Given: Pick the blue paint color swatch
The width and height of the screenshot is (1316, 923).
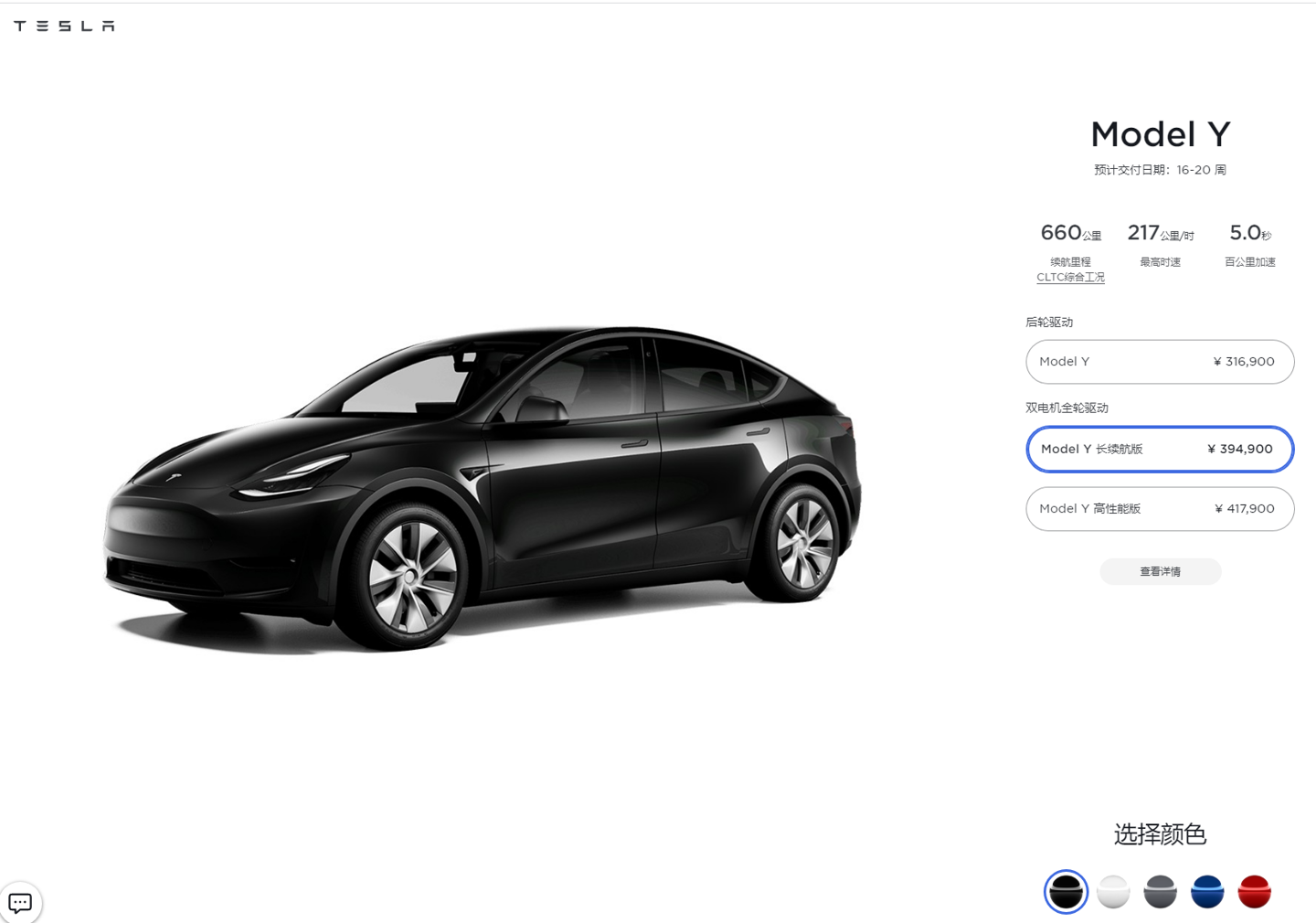Looking at the screenshot, I should click(x=1207, y=892).
